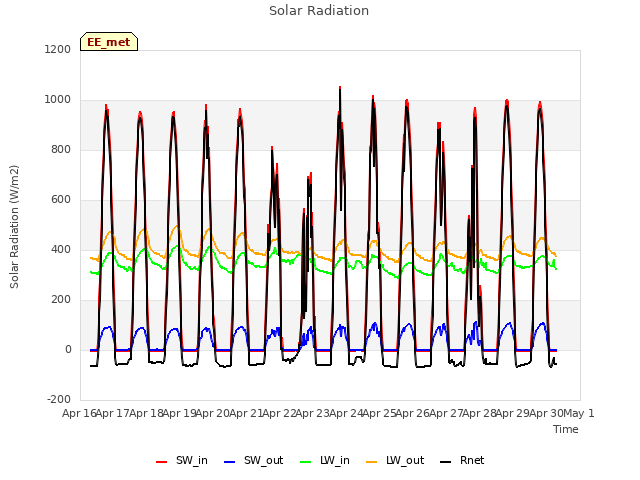Click the 600 y-axis tick label

[61, 200]
